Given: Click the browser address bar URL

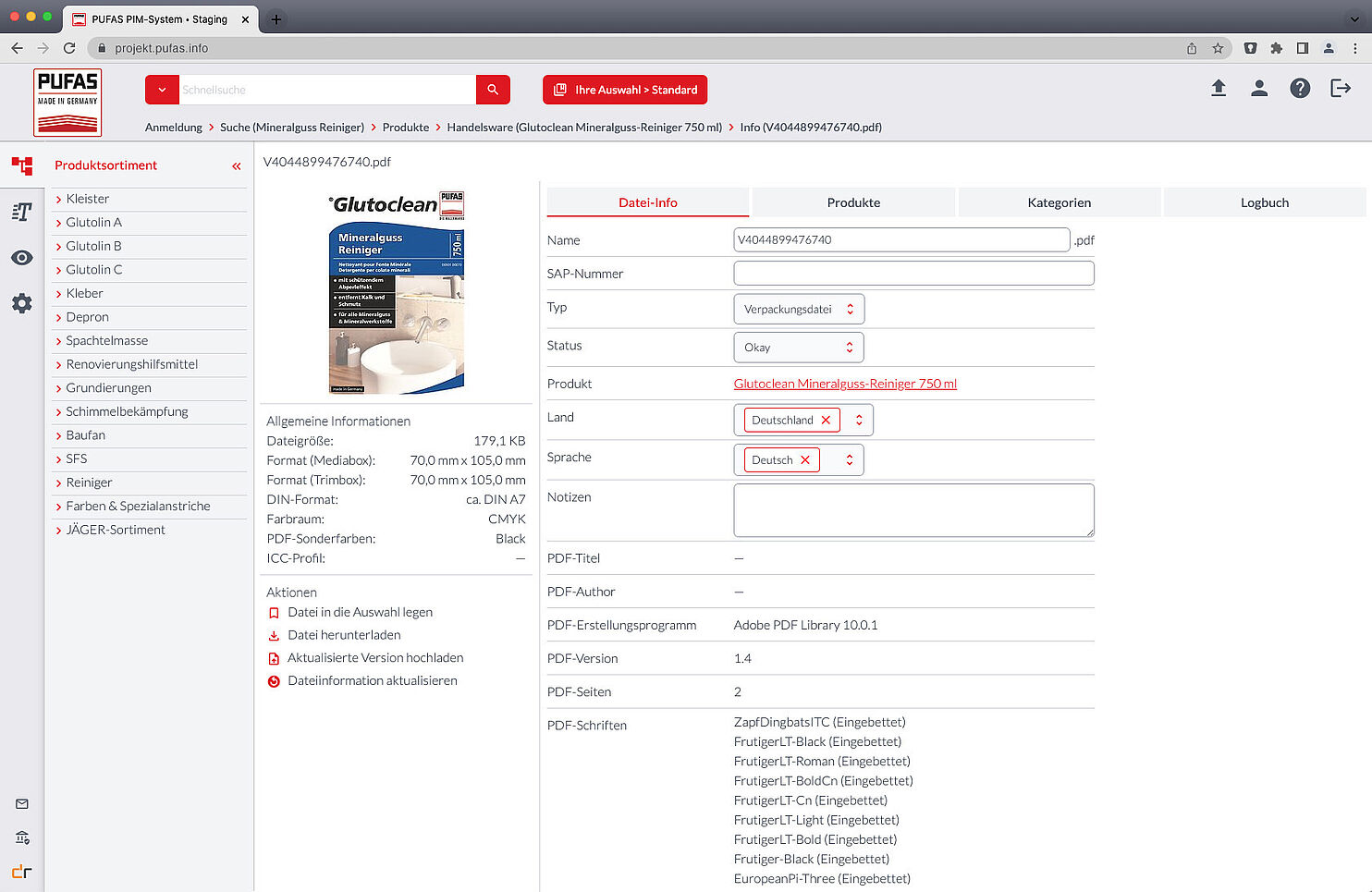Looking at the screenshot, I should tap(162, 48).
